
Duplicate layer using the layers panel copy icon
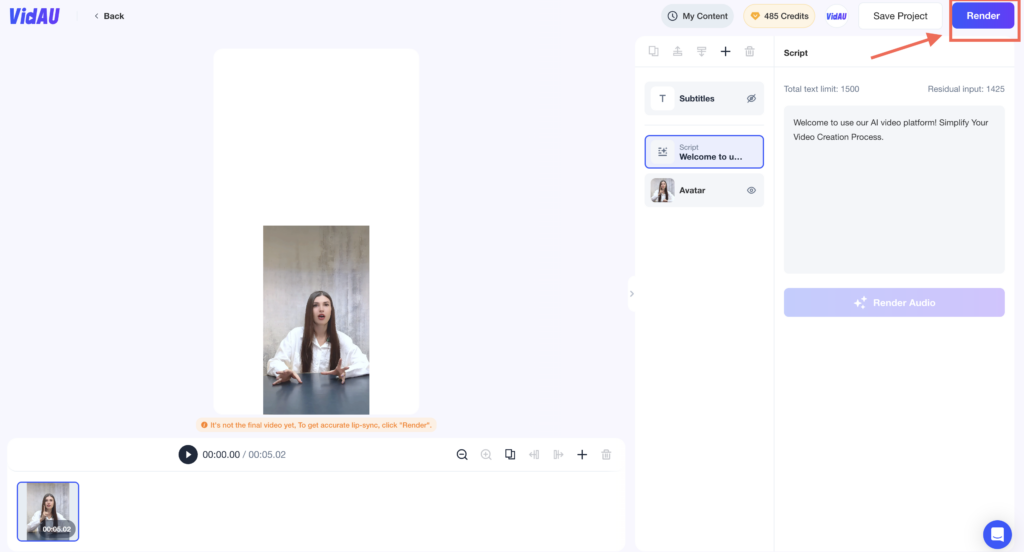(654, 52)
